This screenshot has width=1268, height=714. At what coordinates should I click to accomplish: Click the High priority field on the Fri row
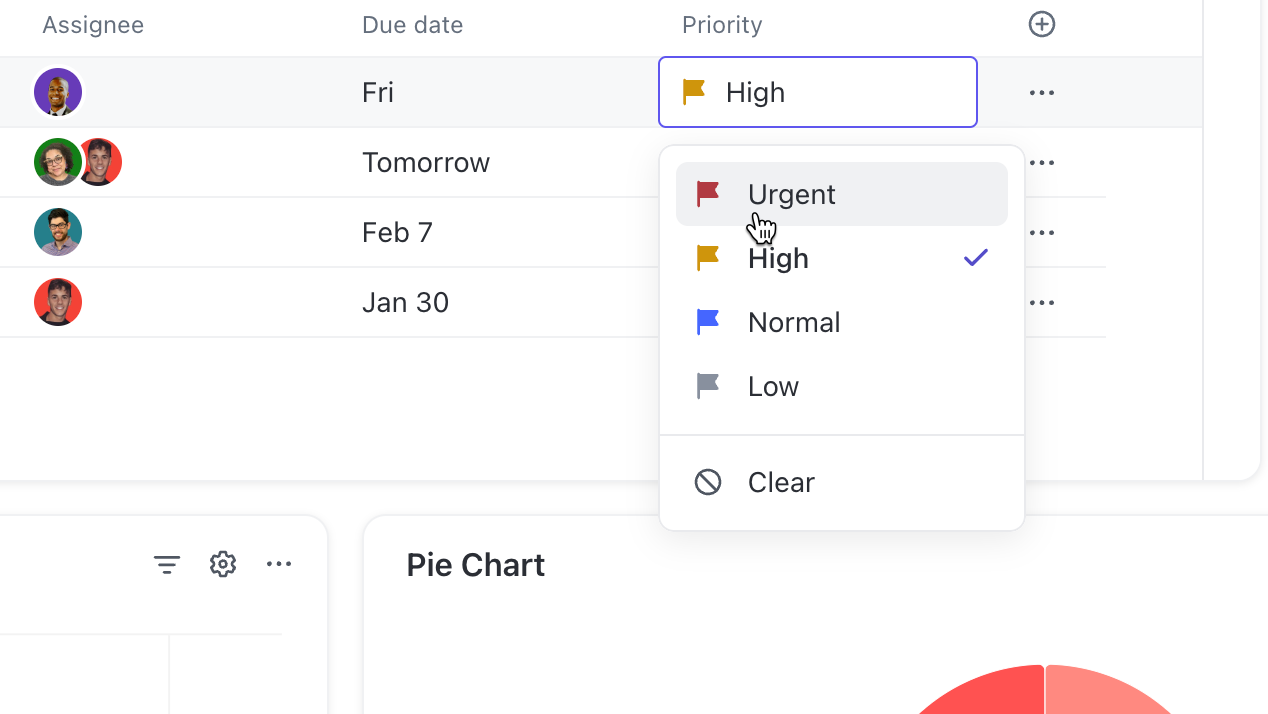point(817,92)
